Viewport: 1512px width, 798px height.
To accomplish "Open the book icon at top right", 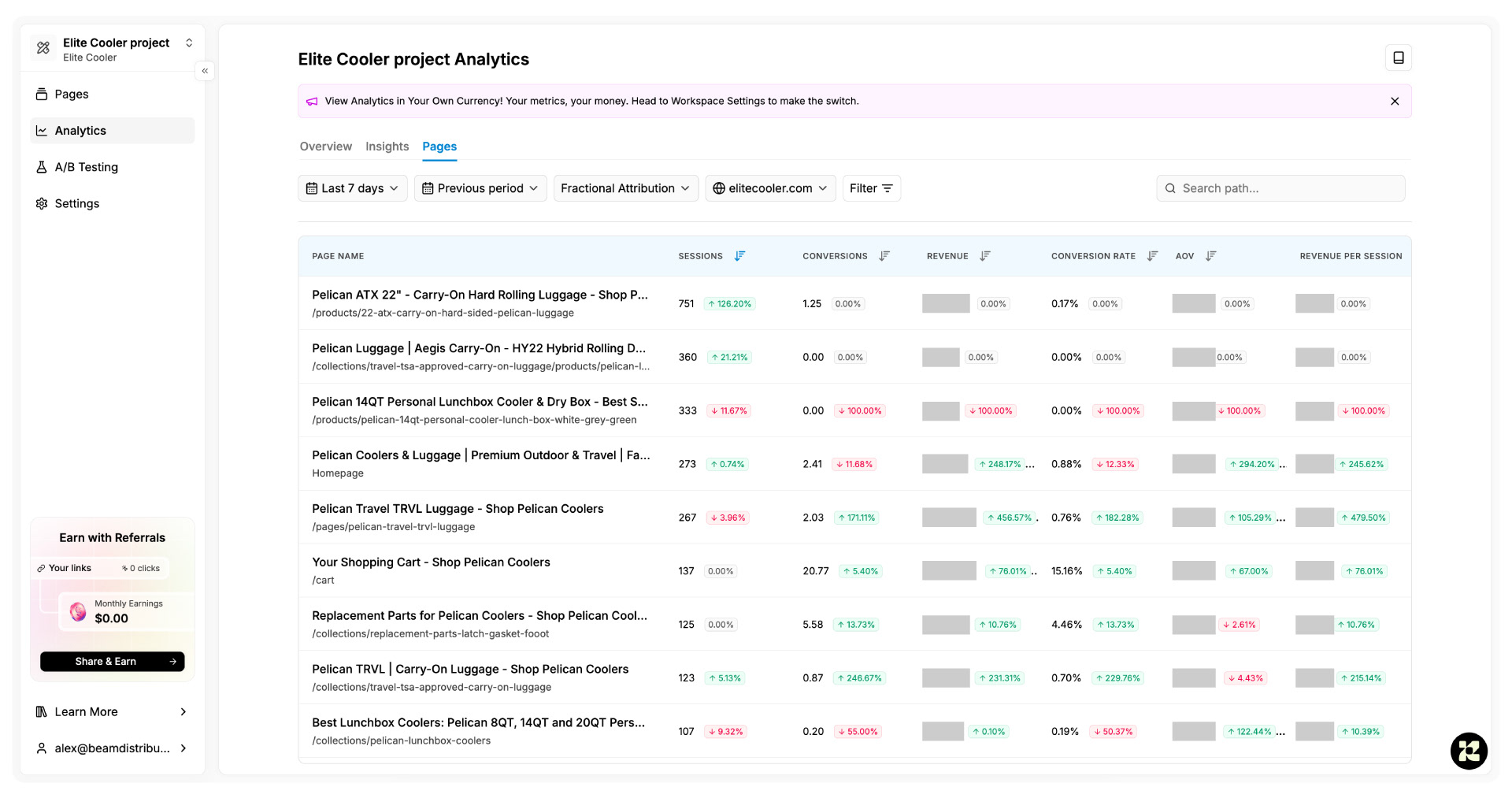I will click(1398, 58).
